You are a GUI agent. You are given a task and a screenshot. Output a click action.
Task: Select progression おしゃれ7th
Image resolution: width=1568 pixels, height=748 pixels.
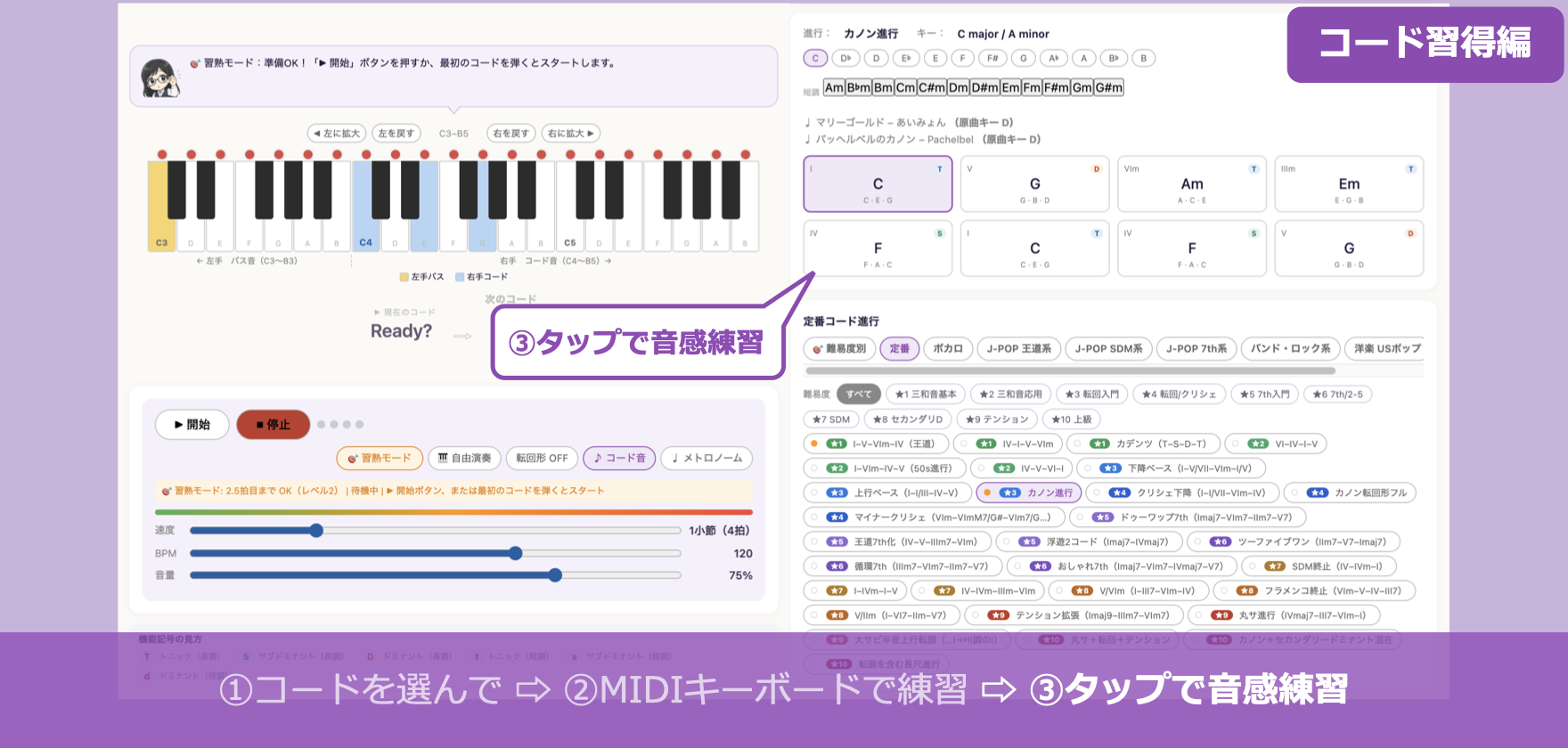[1121, 566]
